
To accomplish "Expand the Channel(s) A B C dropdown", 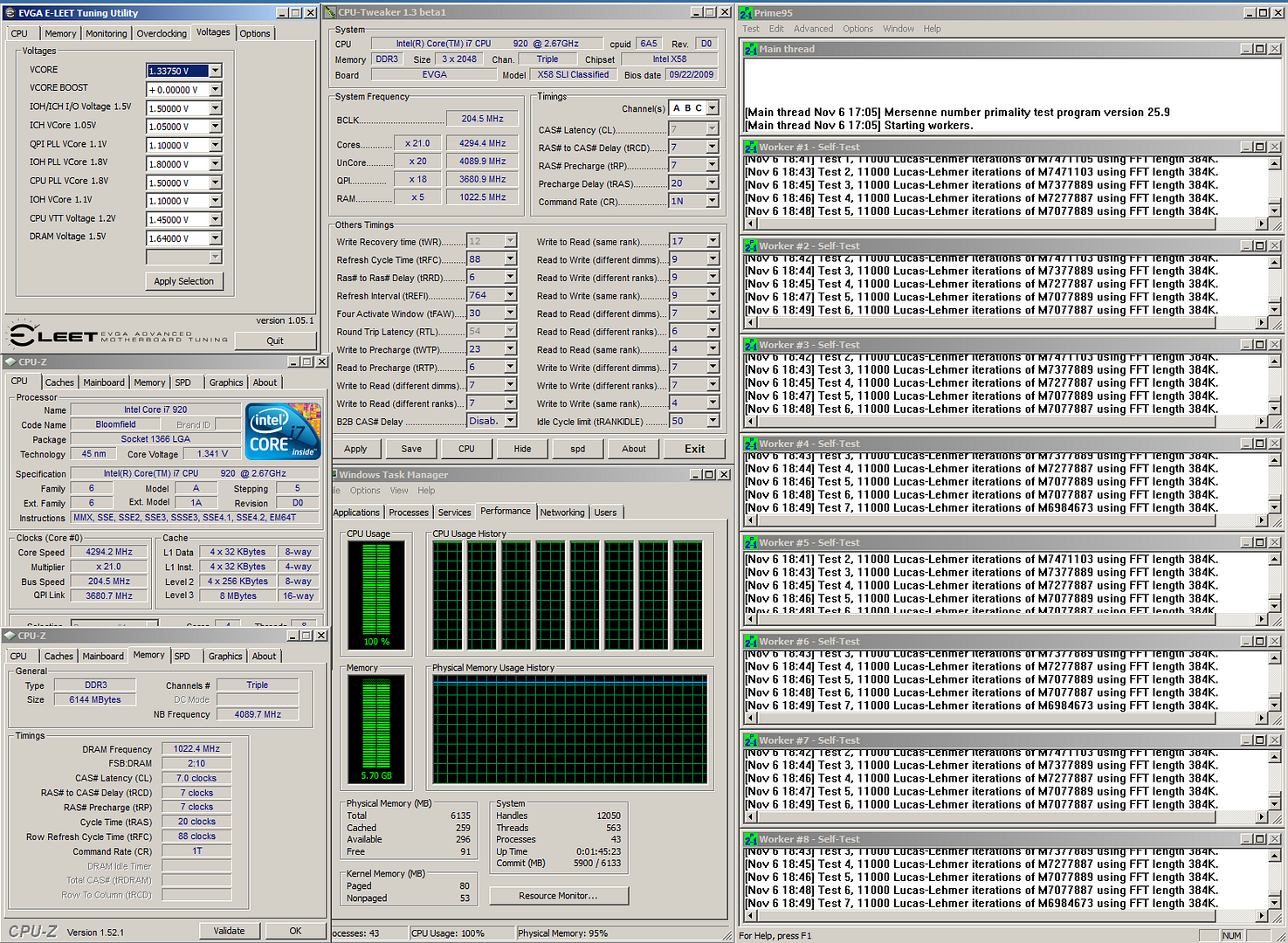I will point(713,108).
